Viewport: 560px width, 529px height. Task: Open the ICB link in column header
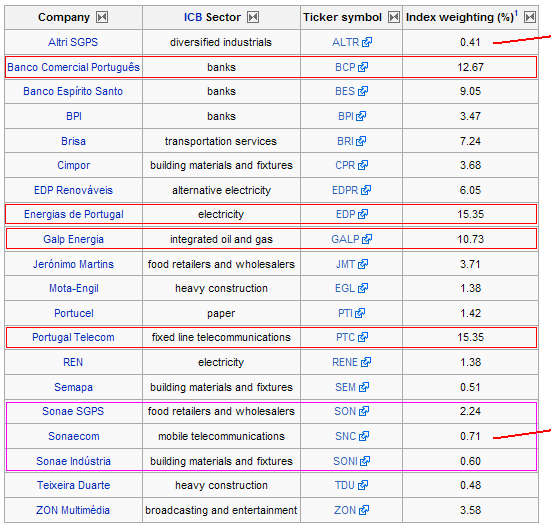pyautogui.click(x=193, y=17)
